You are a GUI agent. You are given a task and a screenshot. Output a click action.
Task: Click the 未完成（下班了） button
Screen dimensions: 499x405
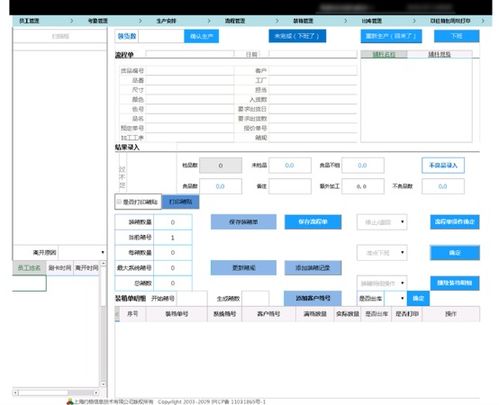tap(297, 36)
